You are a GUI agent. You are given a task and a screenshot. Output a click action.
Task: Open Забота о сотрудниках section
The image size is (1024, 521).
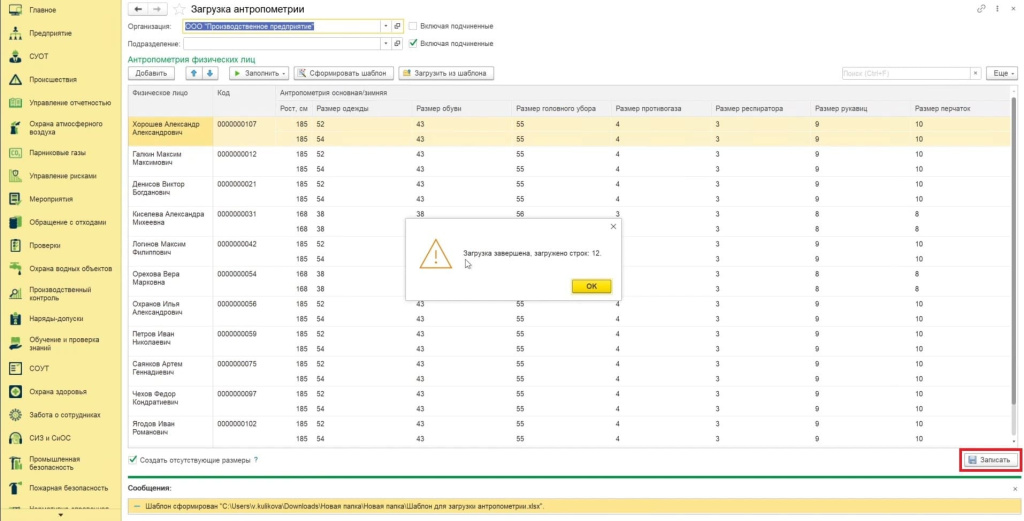pyautogui.click(x=65, y=415)
